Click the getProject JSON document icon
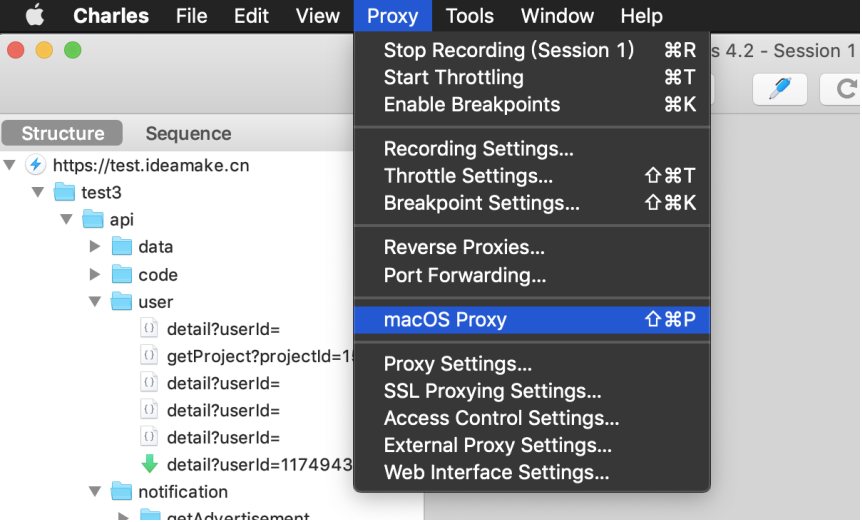The height and width of the screenshot is (522, 862). pos(149,356)
